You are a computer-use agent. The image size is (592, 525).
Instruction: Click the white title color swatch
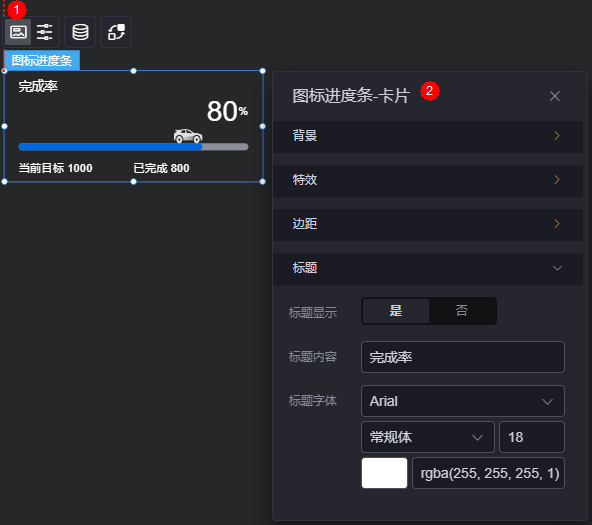pyautogui.click(x=384, y=473)
